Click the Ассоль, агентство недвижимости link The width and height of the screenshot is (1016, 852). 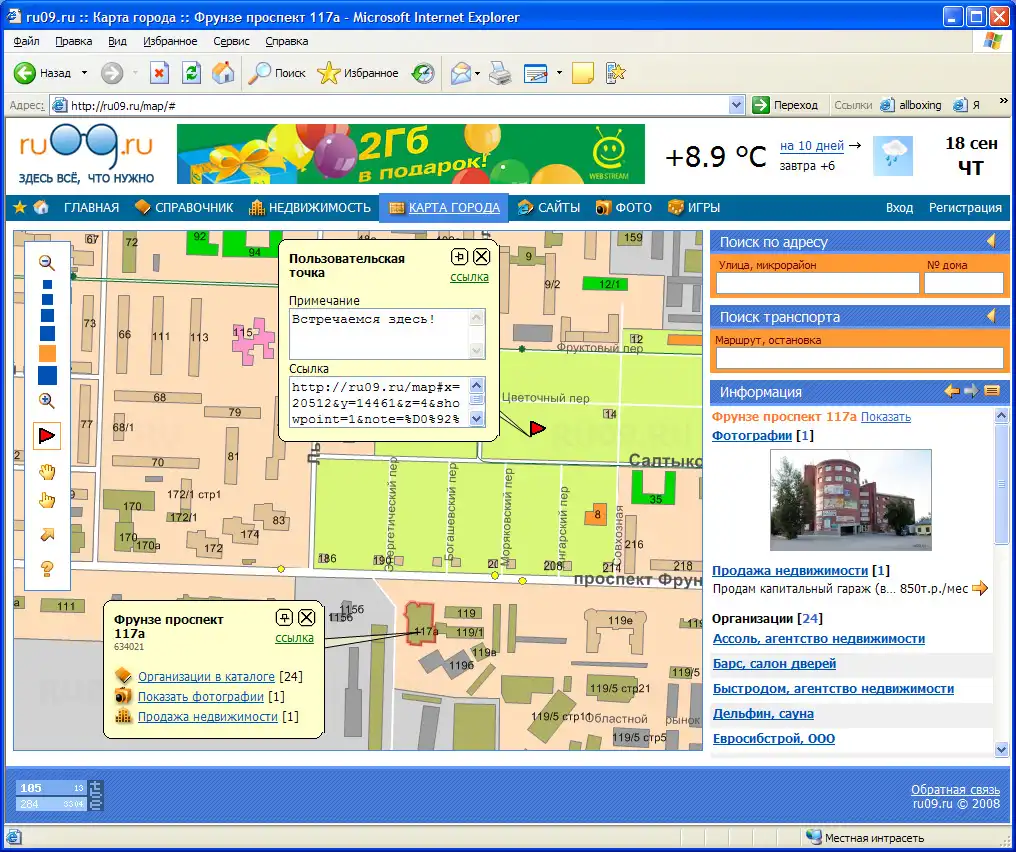pyautogui.click(x=818, y=639)
